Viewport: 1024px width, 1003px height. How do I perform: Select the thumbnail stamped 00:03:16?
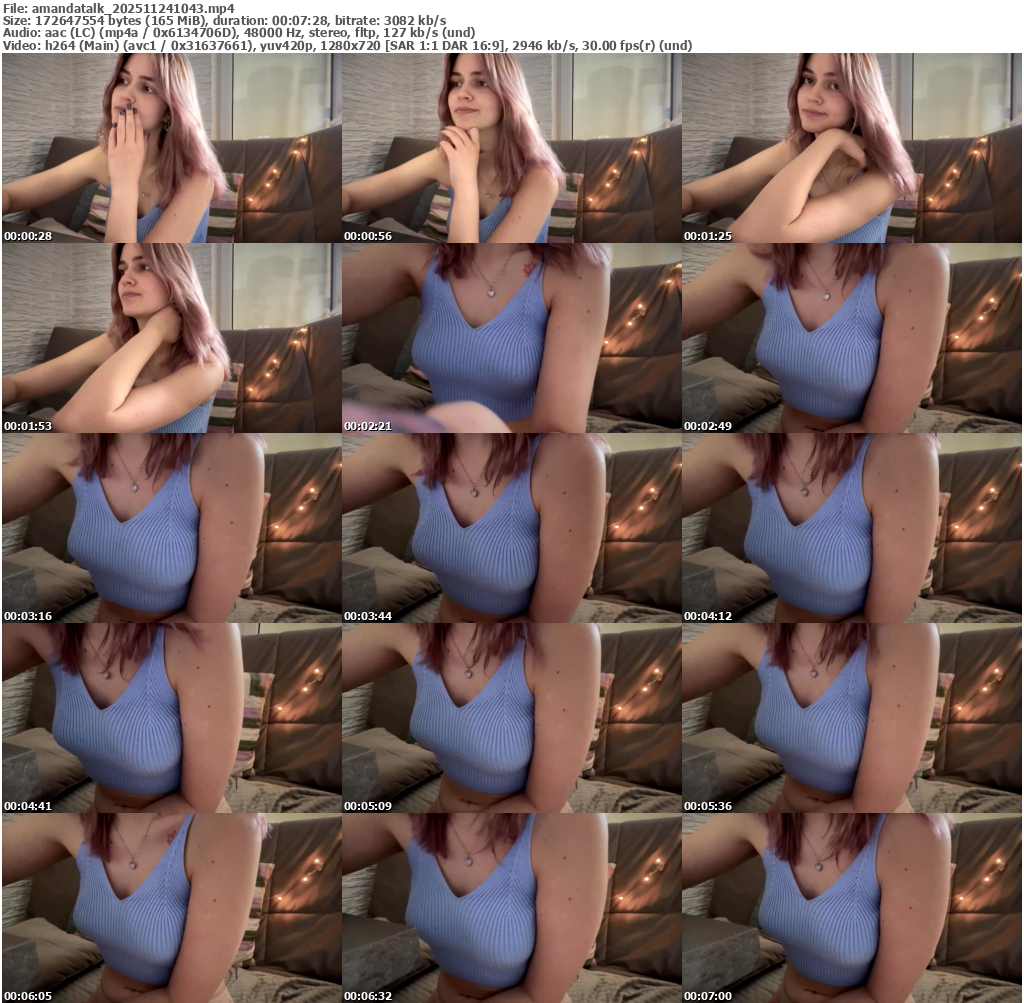tap(172, 528)
